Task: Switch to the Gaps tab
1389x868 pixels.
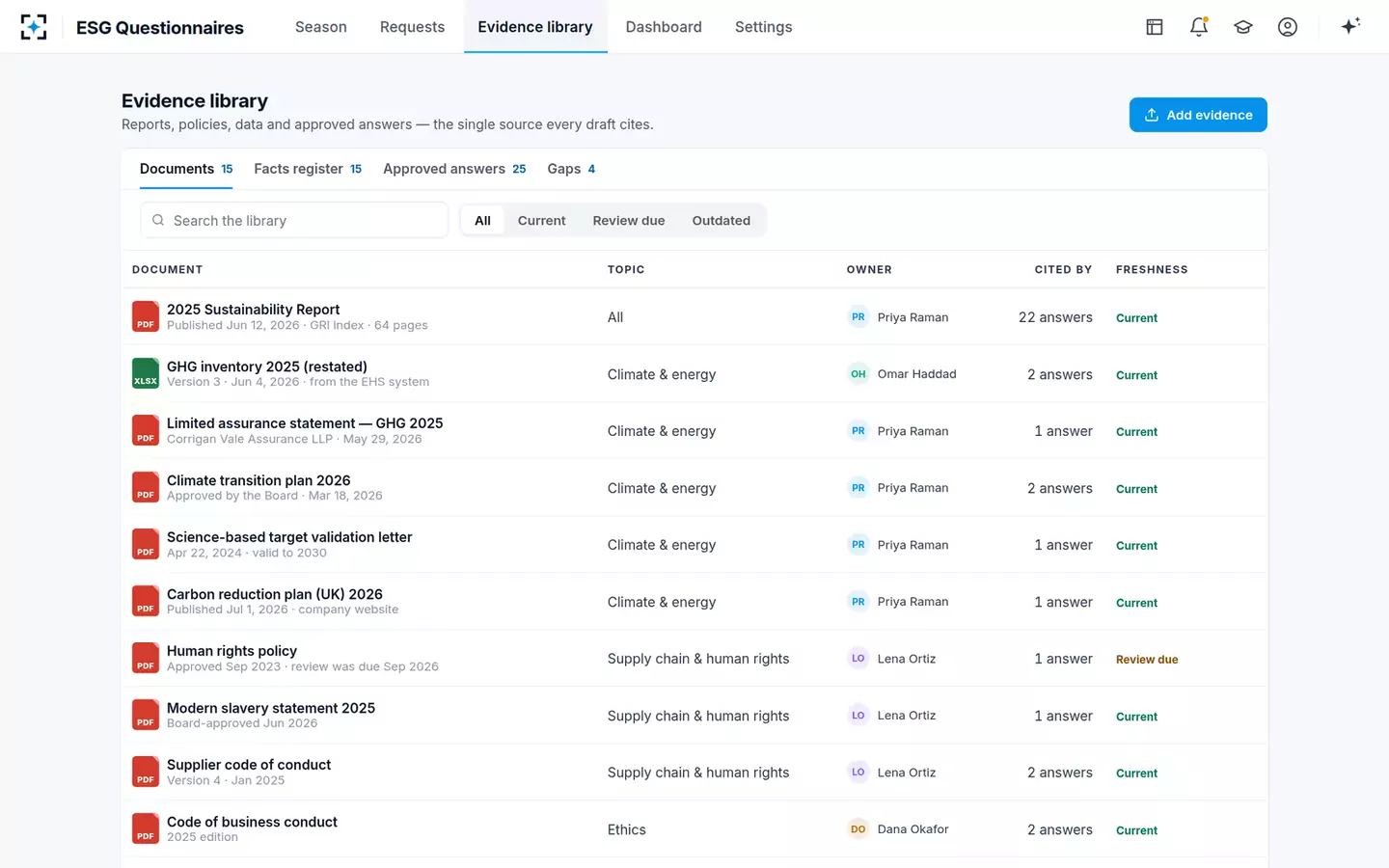Action: point(571,169)
